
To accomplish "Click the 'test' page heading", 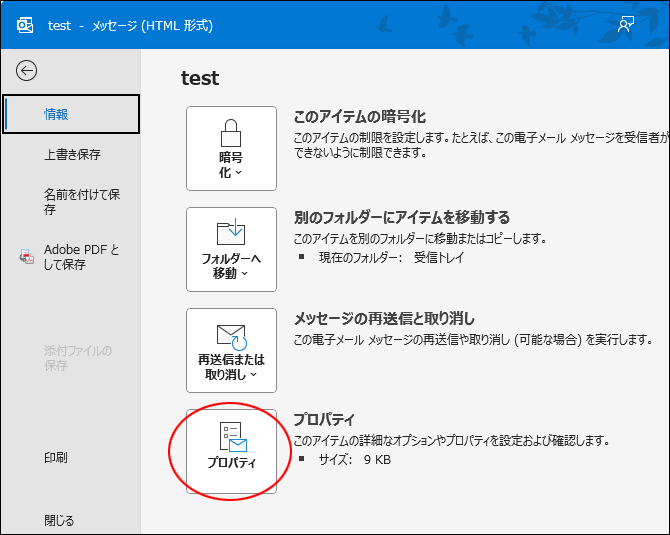I will tap(200, 78).
